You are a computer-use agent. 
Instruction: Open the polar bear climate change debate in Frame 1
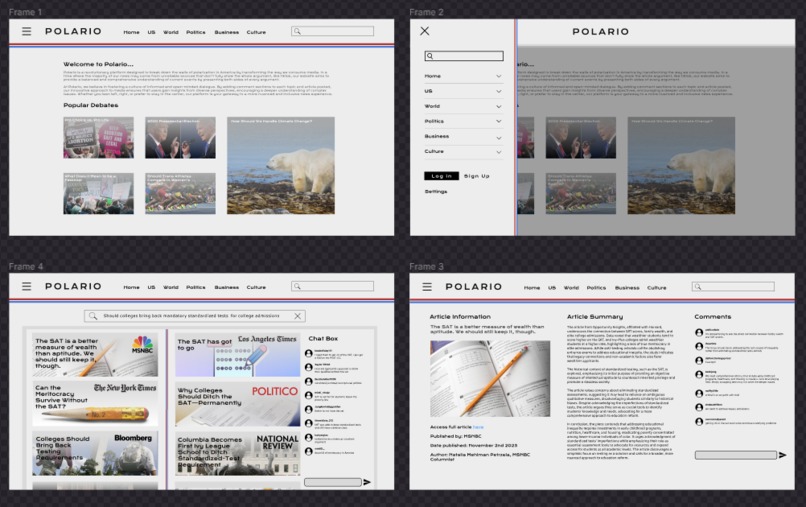(281, 166)
